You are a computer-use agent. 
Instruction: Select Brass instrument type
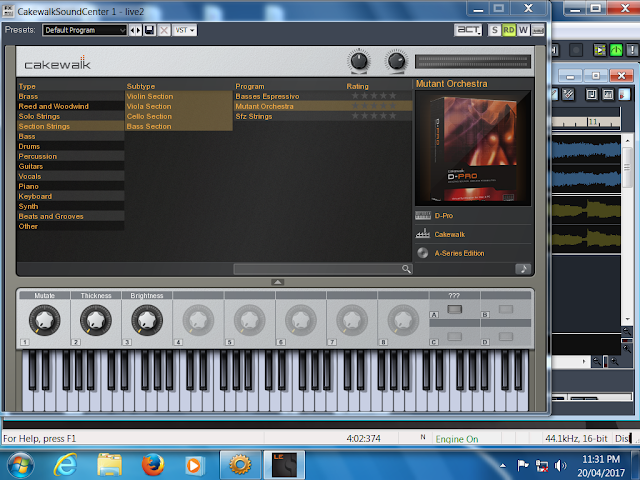point(71,96)
